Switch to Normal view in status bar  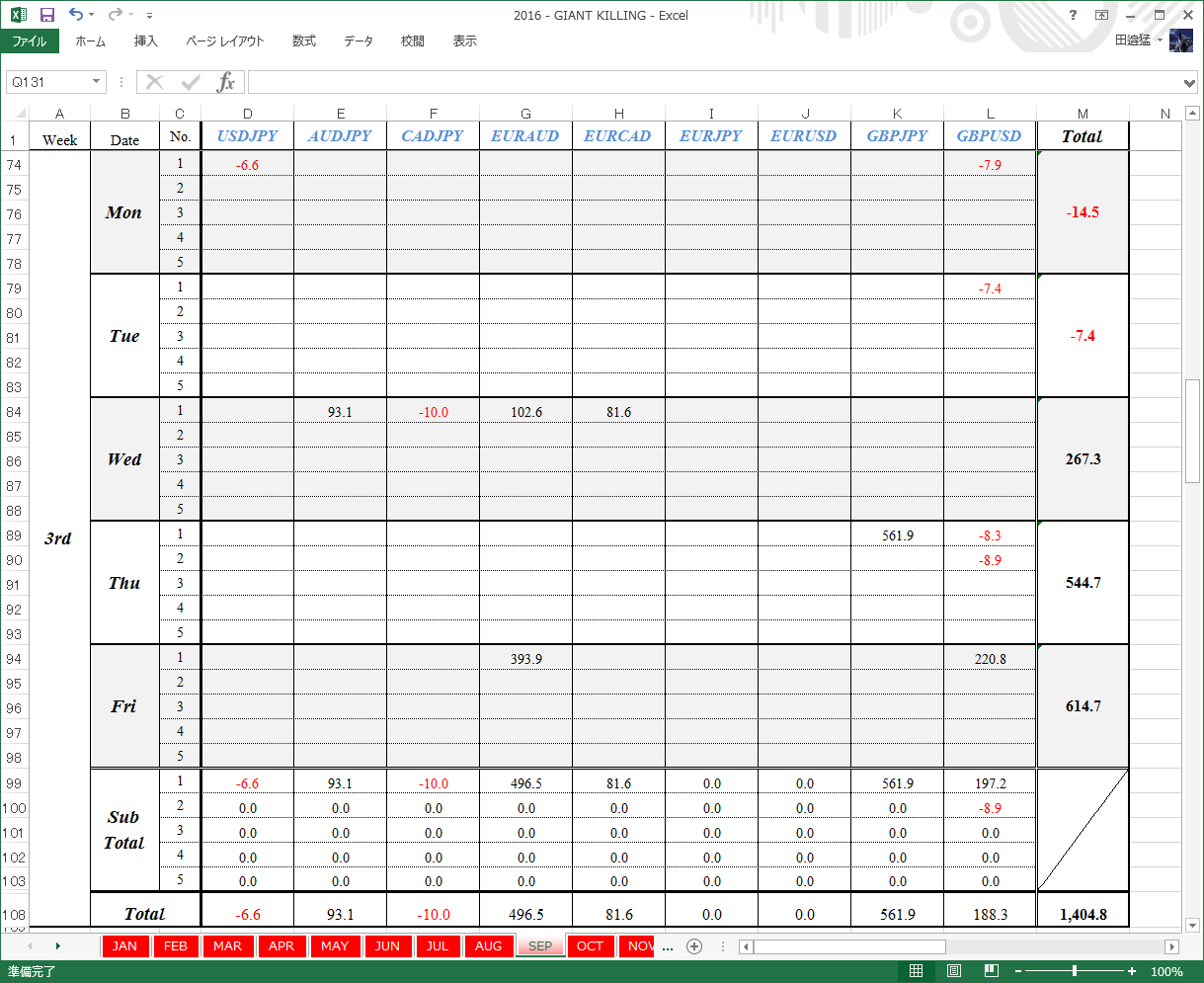point(916,971)
